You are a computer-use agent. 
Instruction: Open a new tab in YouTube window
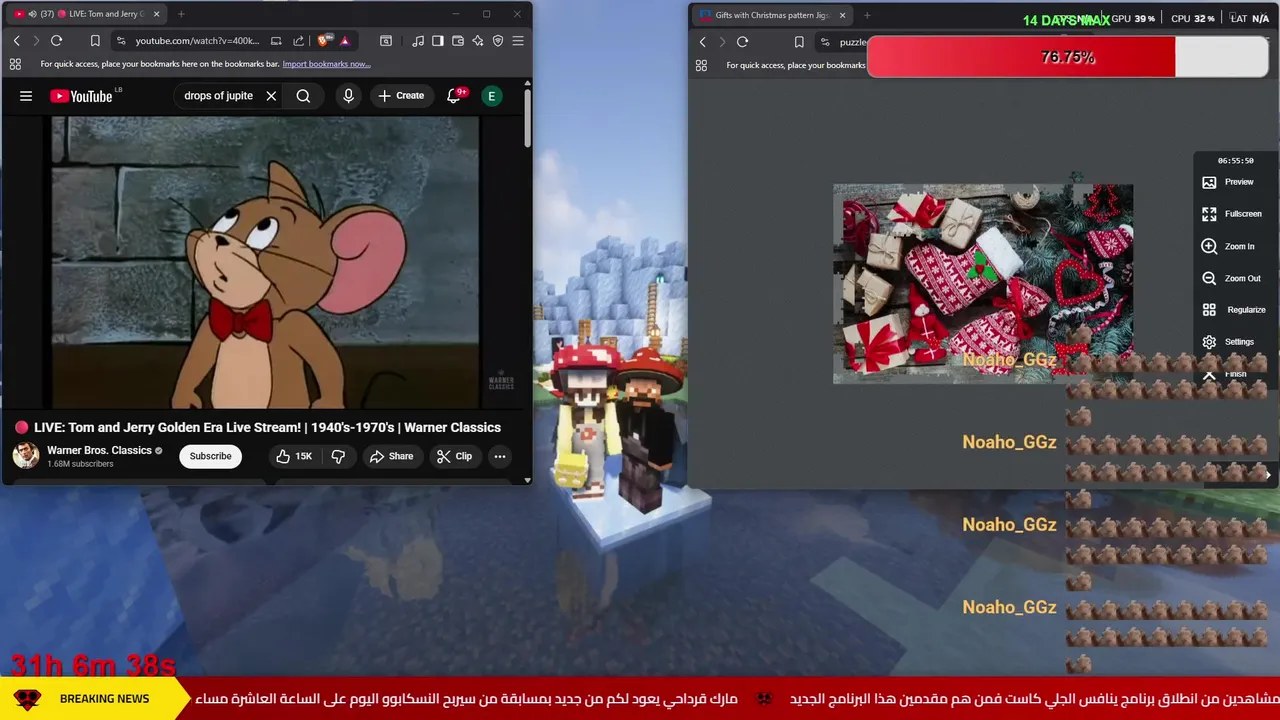(x=181, y=14)
